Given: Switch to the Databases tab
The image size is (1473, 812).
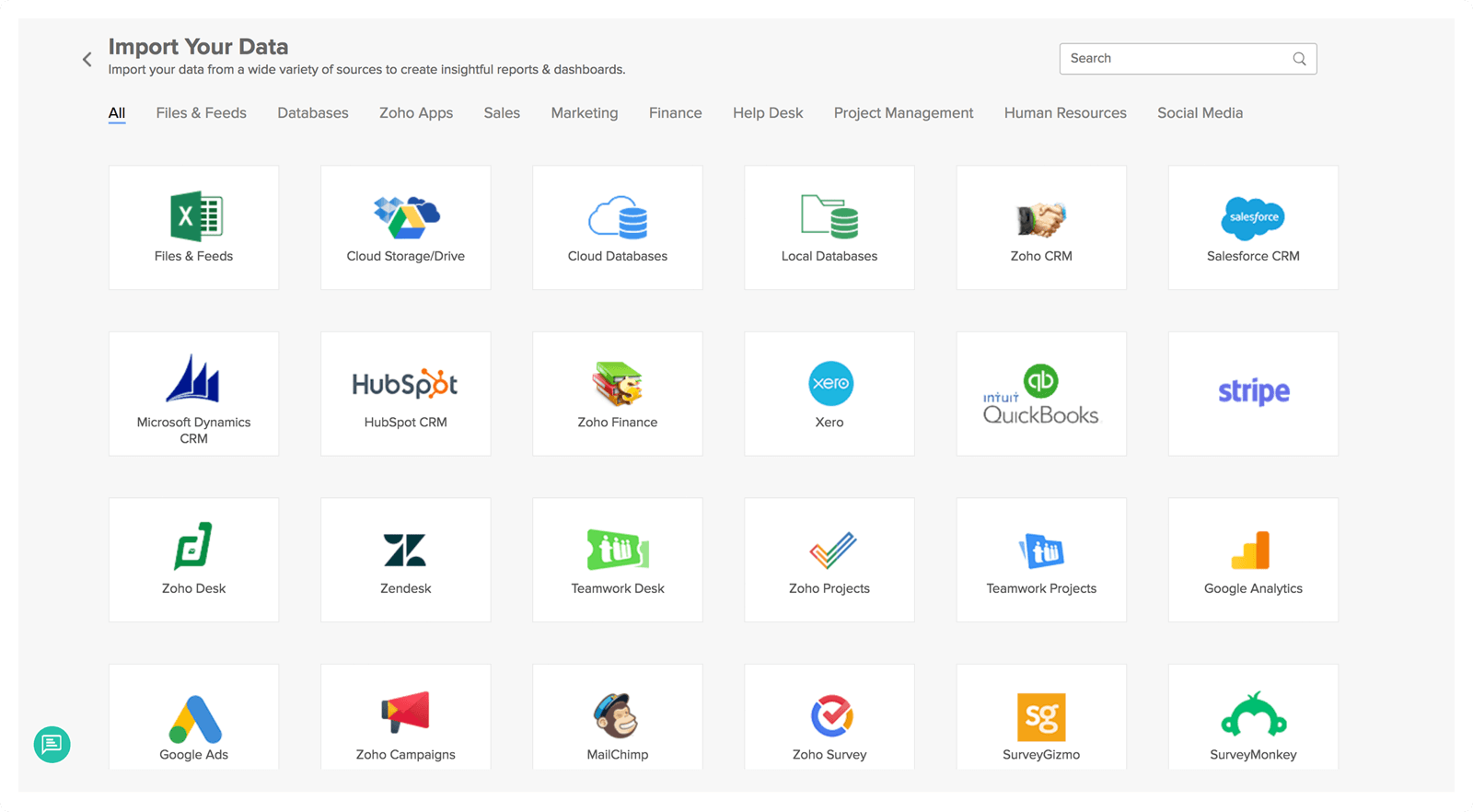Looking at the screenshot, I should click(313, 113).
